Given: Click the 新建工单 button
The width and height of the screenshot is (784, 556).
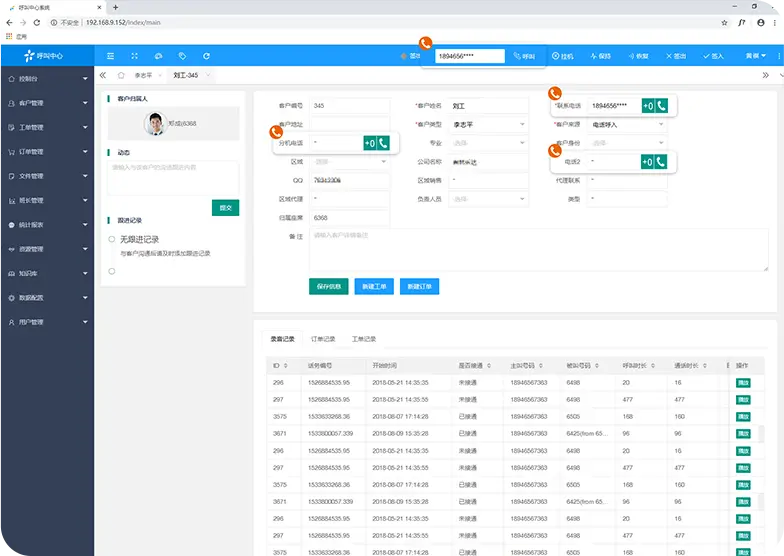Looking at the screenshot, I should click(374, 286).
